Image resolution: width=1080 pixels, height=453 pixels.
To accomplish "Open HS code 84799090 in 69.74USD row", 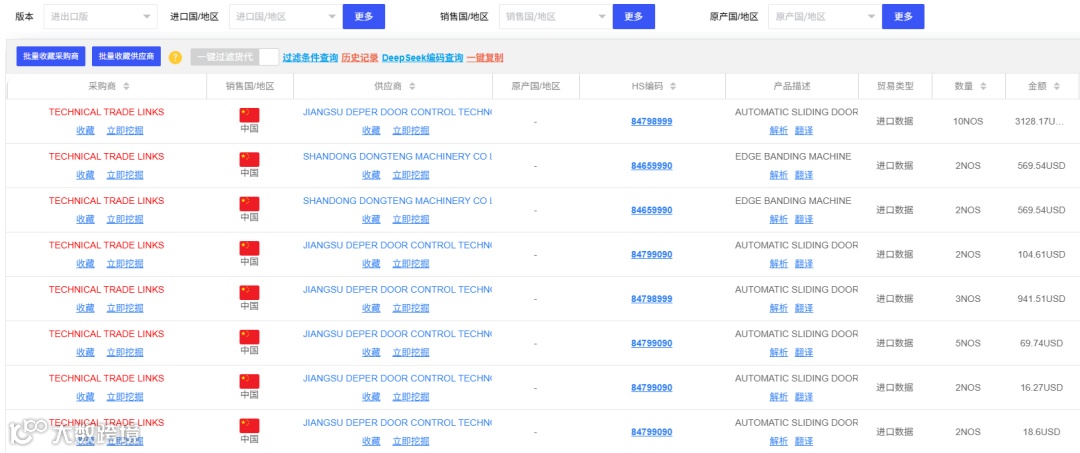I will 652,343.
